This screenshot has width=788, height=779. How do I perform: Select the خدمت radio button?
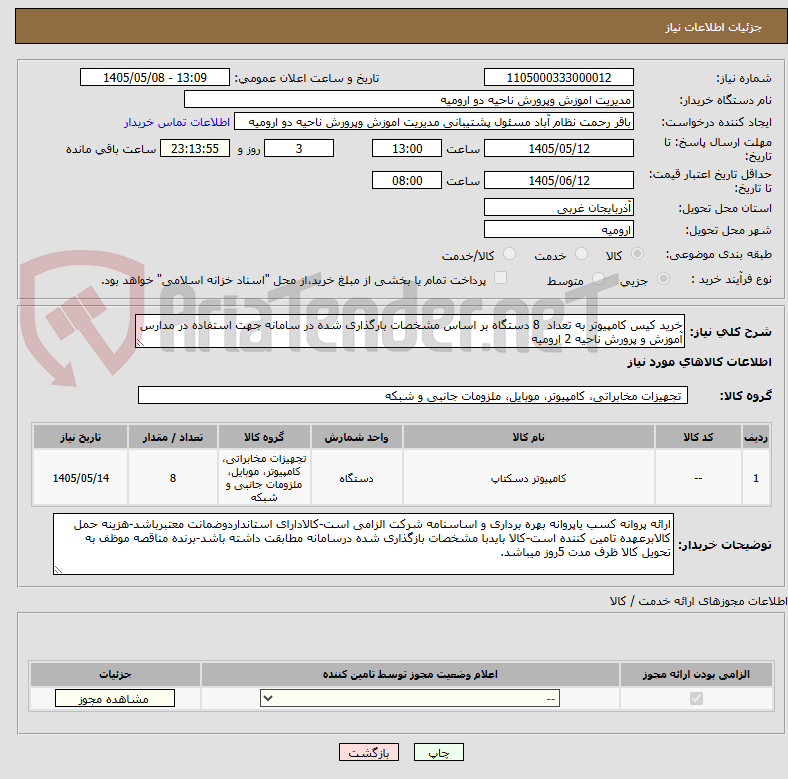click(581, 254)
